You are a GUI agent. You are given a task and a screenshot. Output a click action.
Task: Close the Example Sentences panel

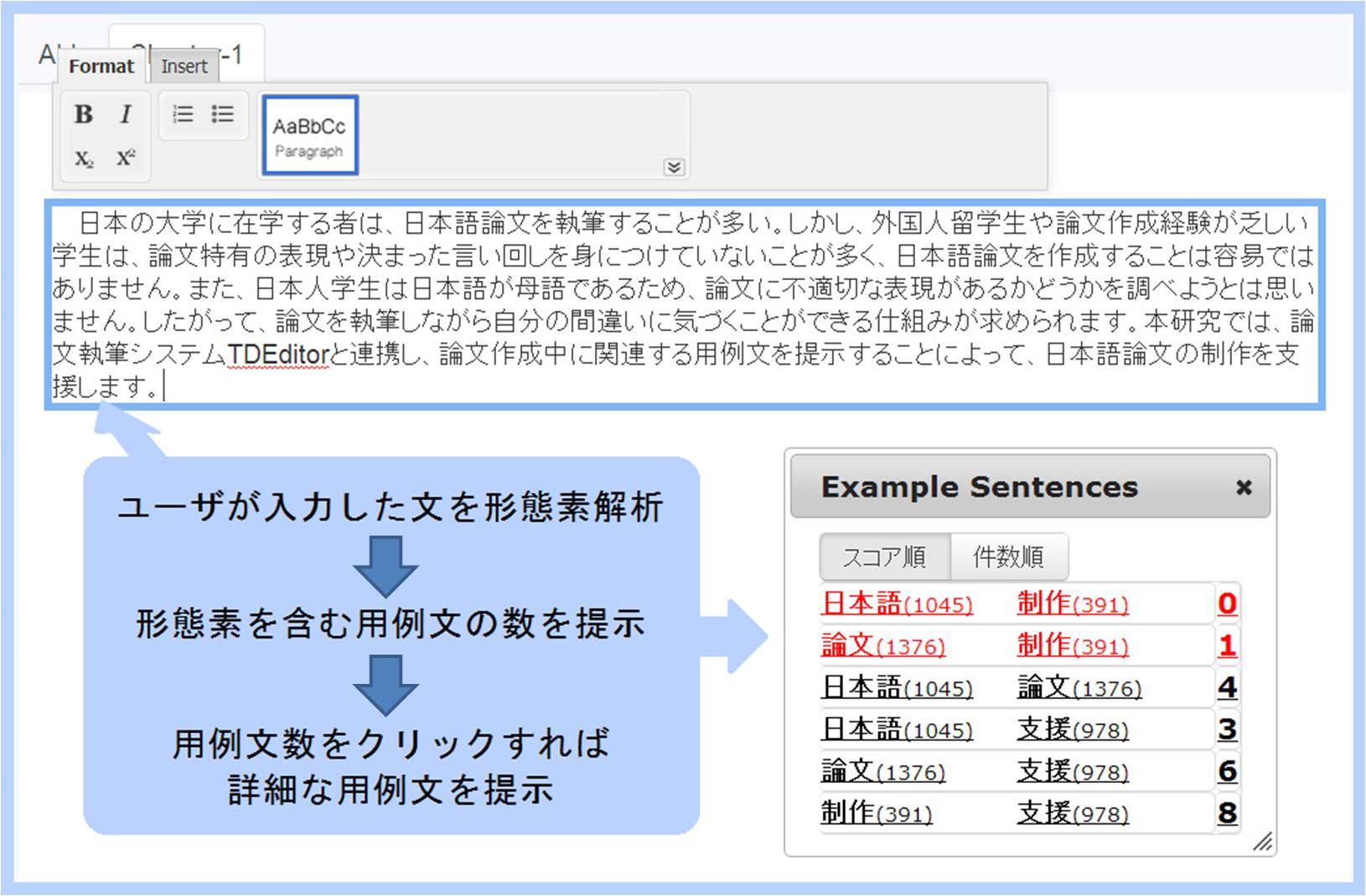1244,487
